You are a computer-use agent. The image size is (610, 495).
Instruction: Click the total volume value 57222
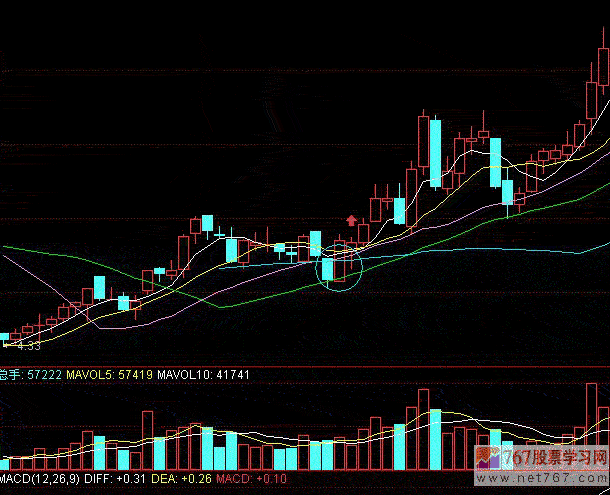click(44, 374)
